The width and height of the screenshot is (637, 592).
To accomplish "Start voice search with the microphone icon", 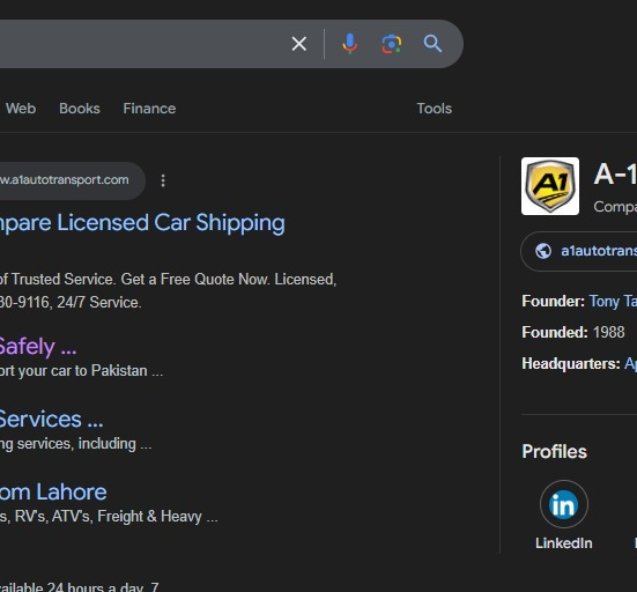I will point(349,44).
